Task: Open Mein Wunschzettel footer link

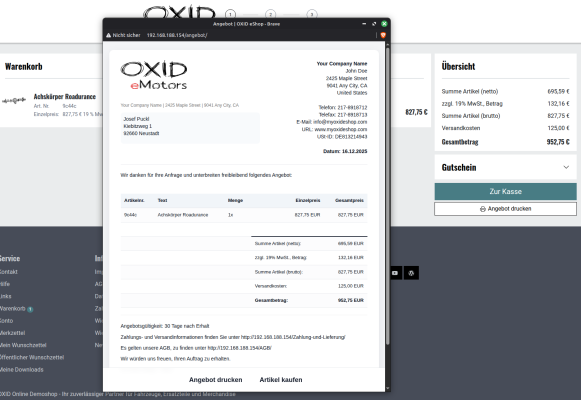Action: coord(23,345)
